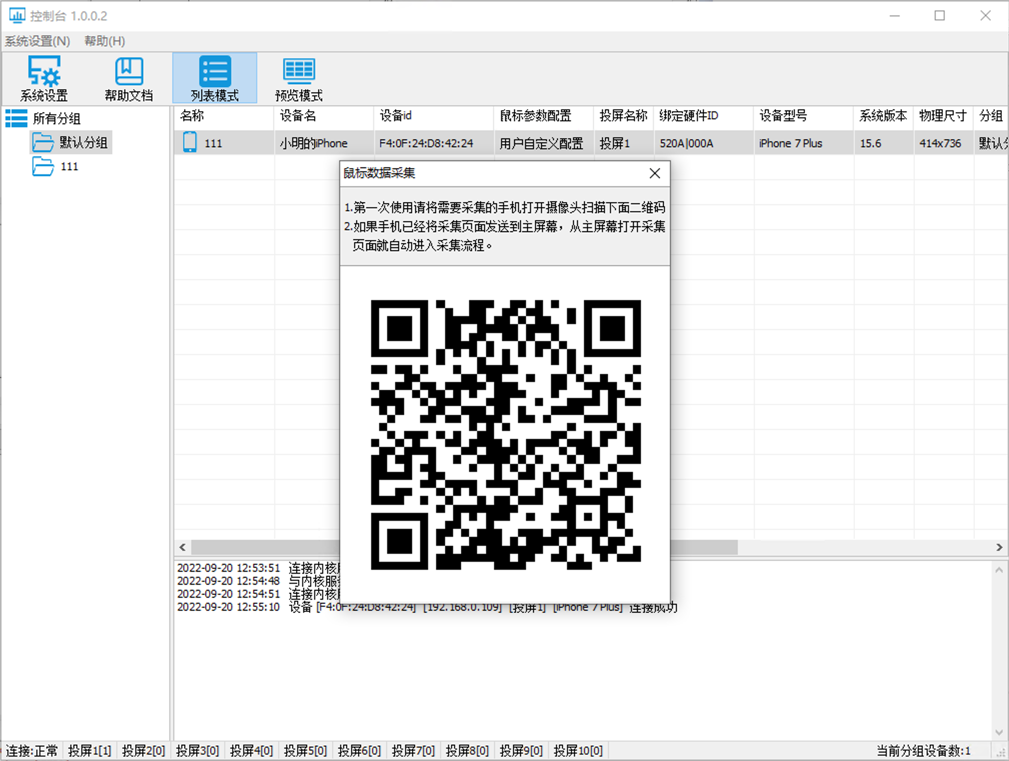
Task: Click the 2022-09-20 12:54:51 log entry
Action: coord(257,594)
